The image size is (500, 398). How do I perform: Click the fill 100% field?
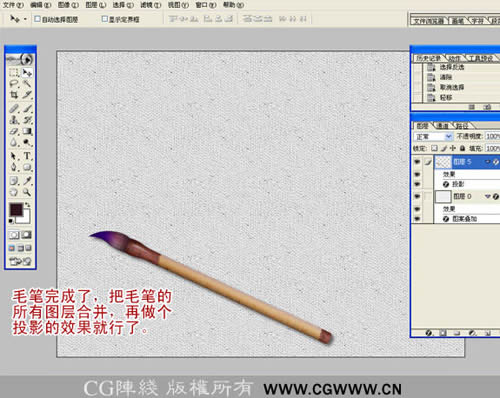pos(493,148)
